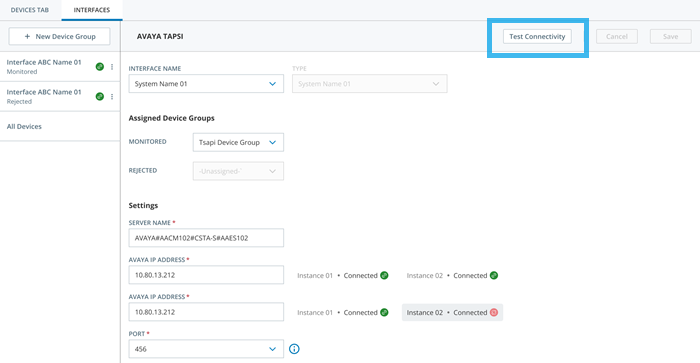Screen dimensions: 700x363
Task: Click the AVAYA TAPSI heading
Action: 160,37
